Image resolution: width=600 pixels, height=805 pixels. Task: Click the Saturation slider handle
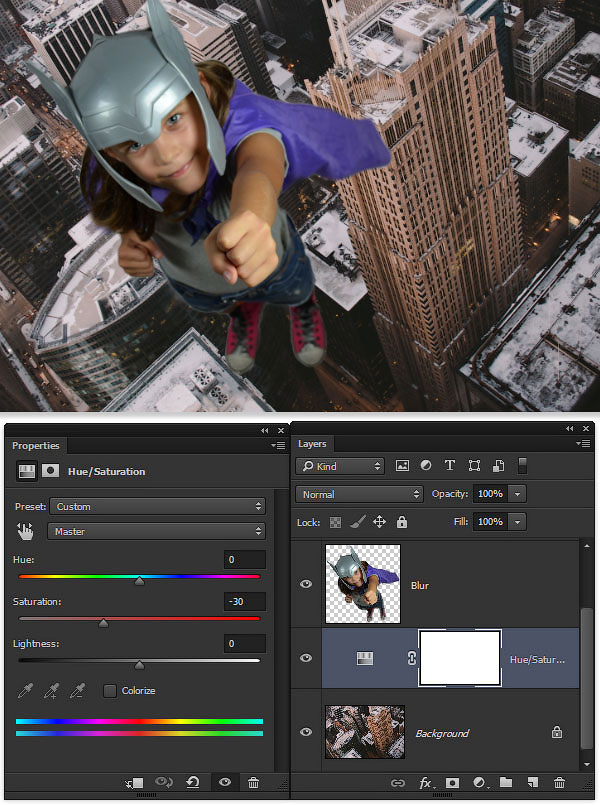[103, 623]
